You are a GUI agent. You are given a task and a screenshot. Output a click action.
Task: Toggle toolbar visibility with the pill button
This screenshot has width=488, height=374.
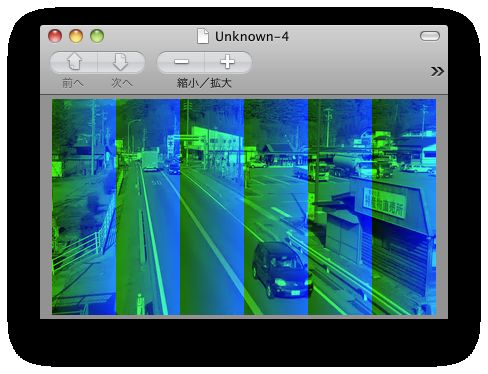430,36
